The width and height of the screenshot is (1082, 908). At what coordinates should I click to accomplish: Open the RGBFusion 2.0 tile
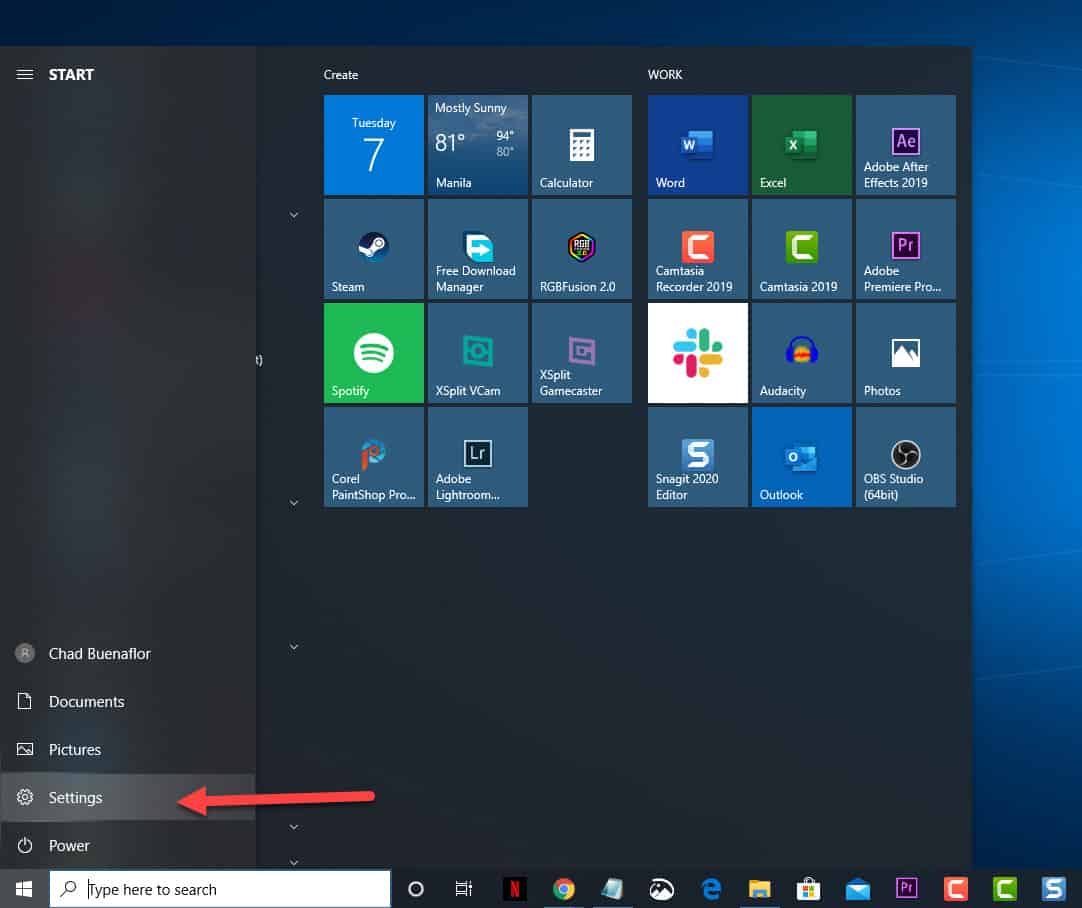tap(582, 249)
